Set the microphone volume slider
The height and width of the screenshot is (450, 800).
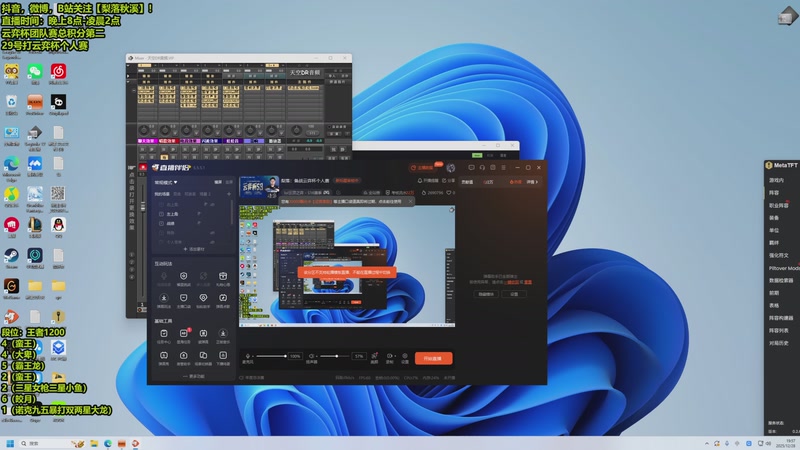click(x=271, y=356)
